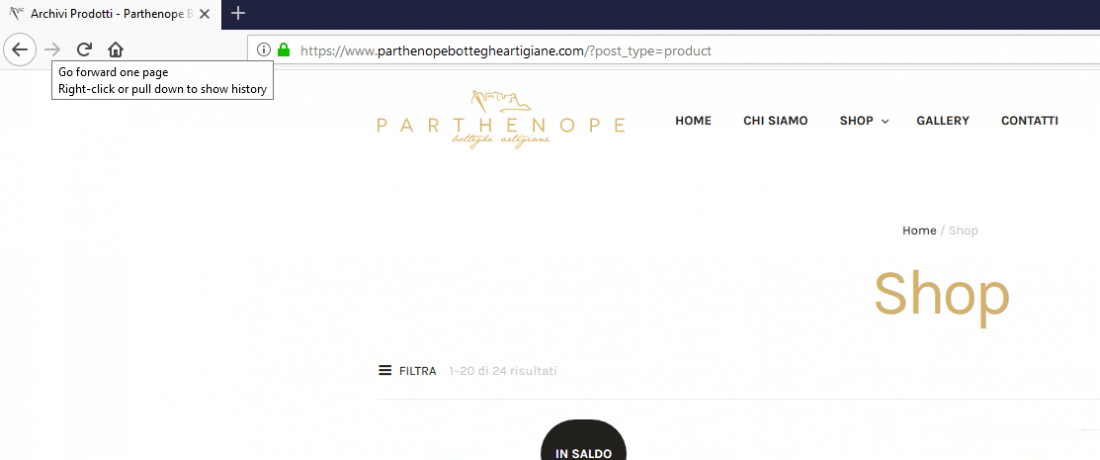Click the Home breadcrumb link
This screenshot has width=1100, height=460.
click(x=919, y=231)
